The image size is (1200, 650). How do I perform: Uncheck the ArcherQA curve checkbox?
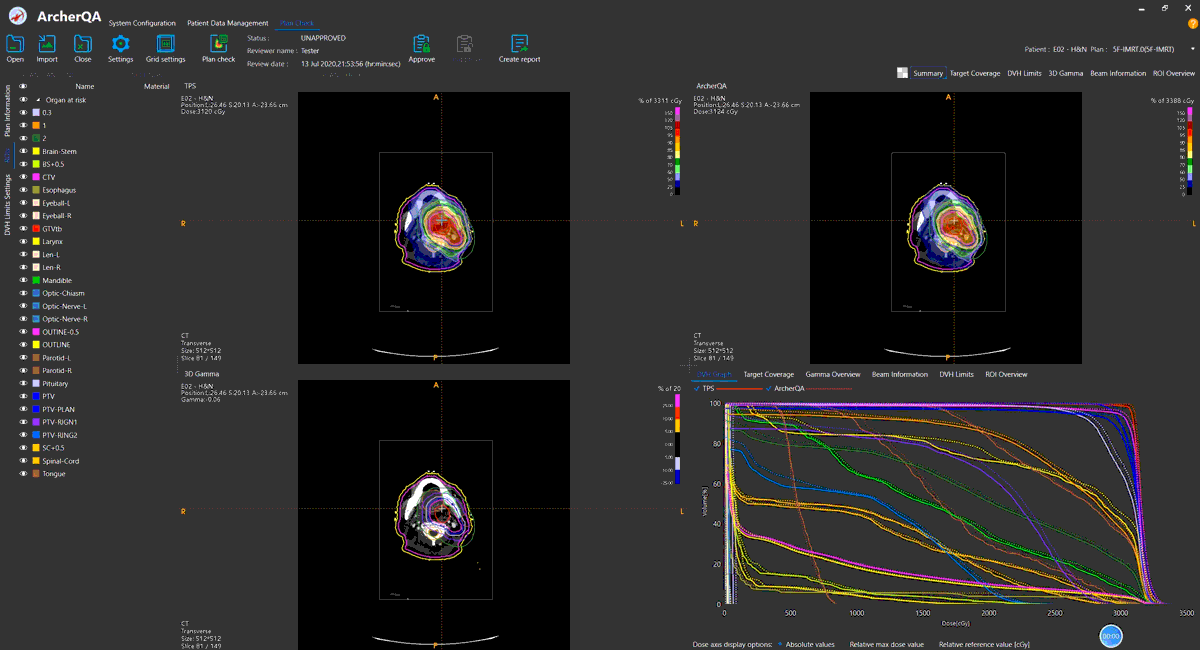pos(768,388)
